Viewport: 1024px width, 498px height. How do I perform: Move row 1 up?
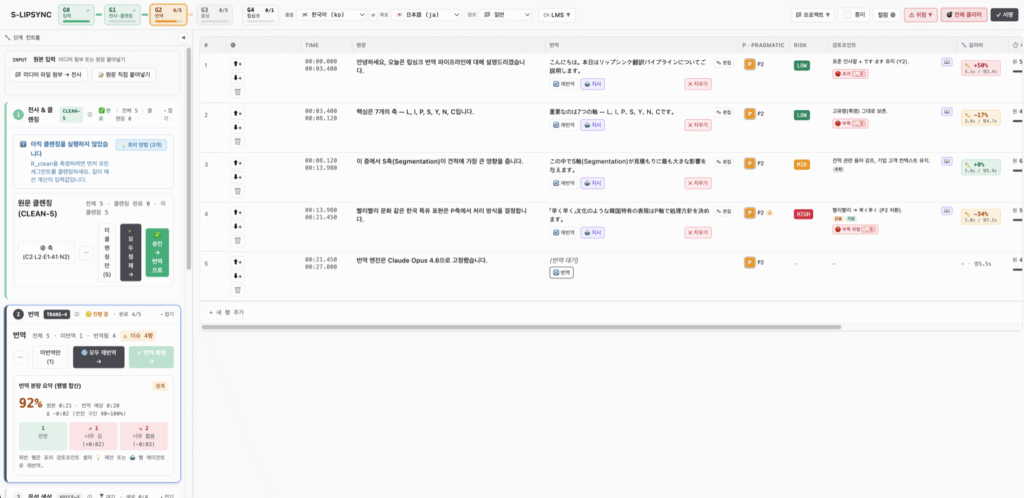point(237,64)
